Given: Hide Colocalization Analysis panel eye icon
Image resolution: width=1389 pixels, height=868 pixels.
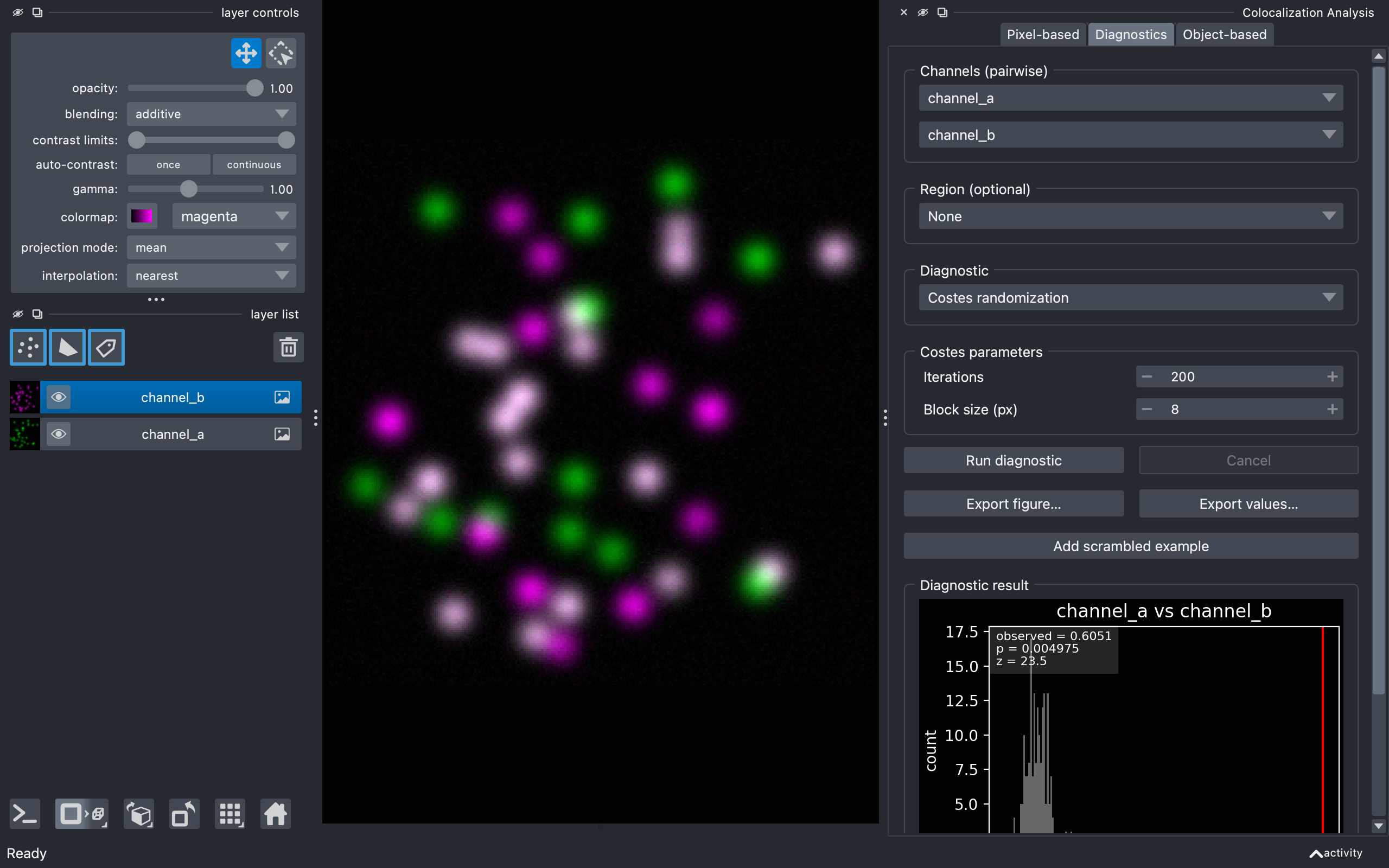Looking at the screenshot, I should coord(923,12).
